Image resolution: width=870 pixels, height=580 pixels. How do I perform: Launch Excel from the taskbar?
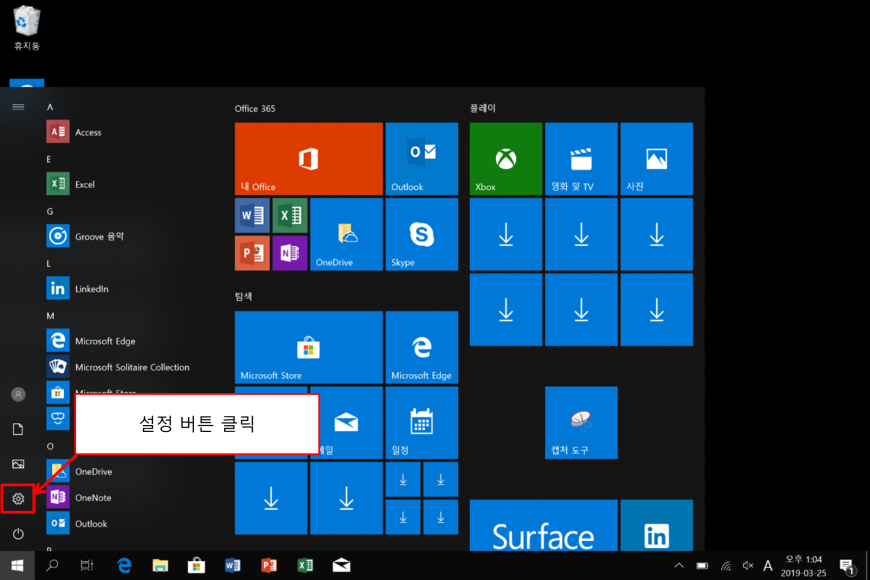point(305,566)
